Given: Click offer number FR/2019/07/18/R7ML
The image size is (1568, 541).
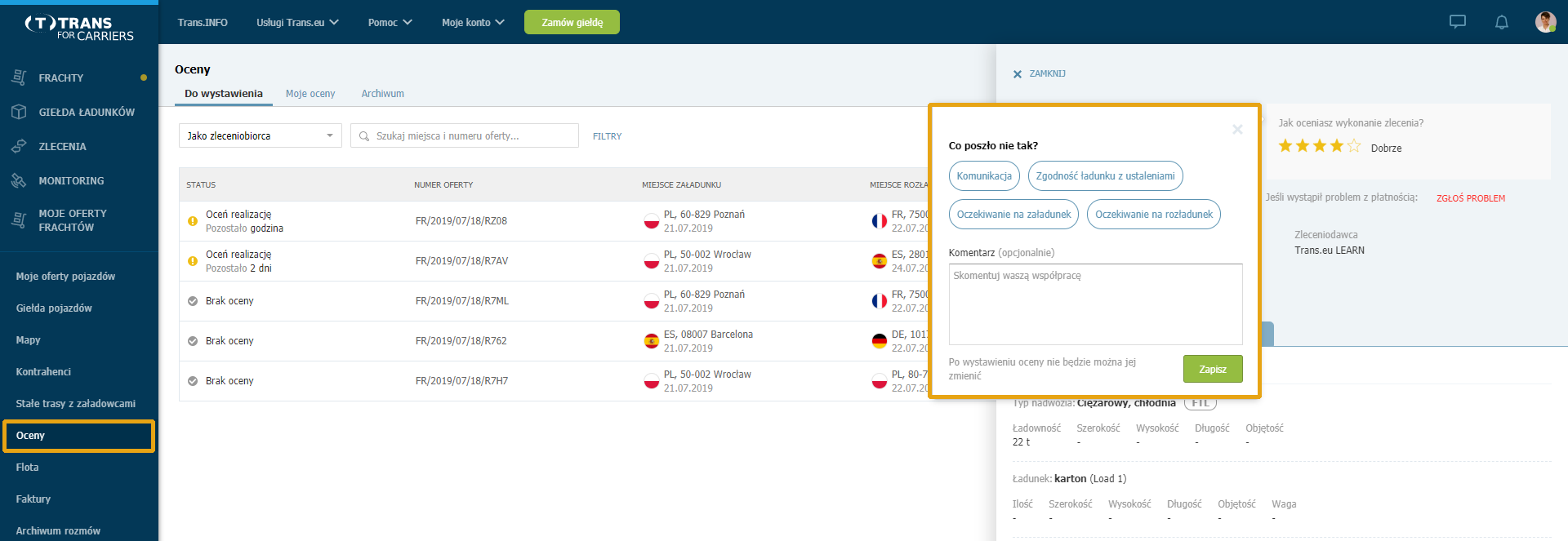Looking at the screenshot, I should coord(461,301).
